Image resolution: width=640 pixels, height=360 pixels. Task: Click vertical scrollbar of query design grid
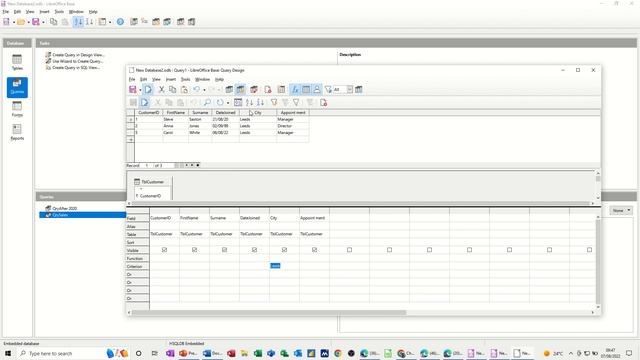[x=598, y=261]
